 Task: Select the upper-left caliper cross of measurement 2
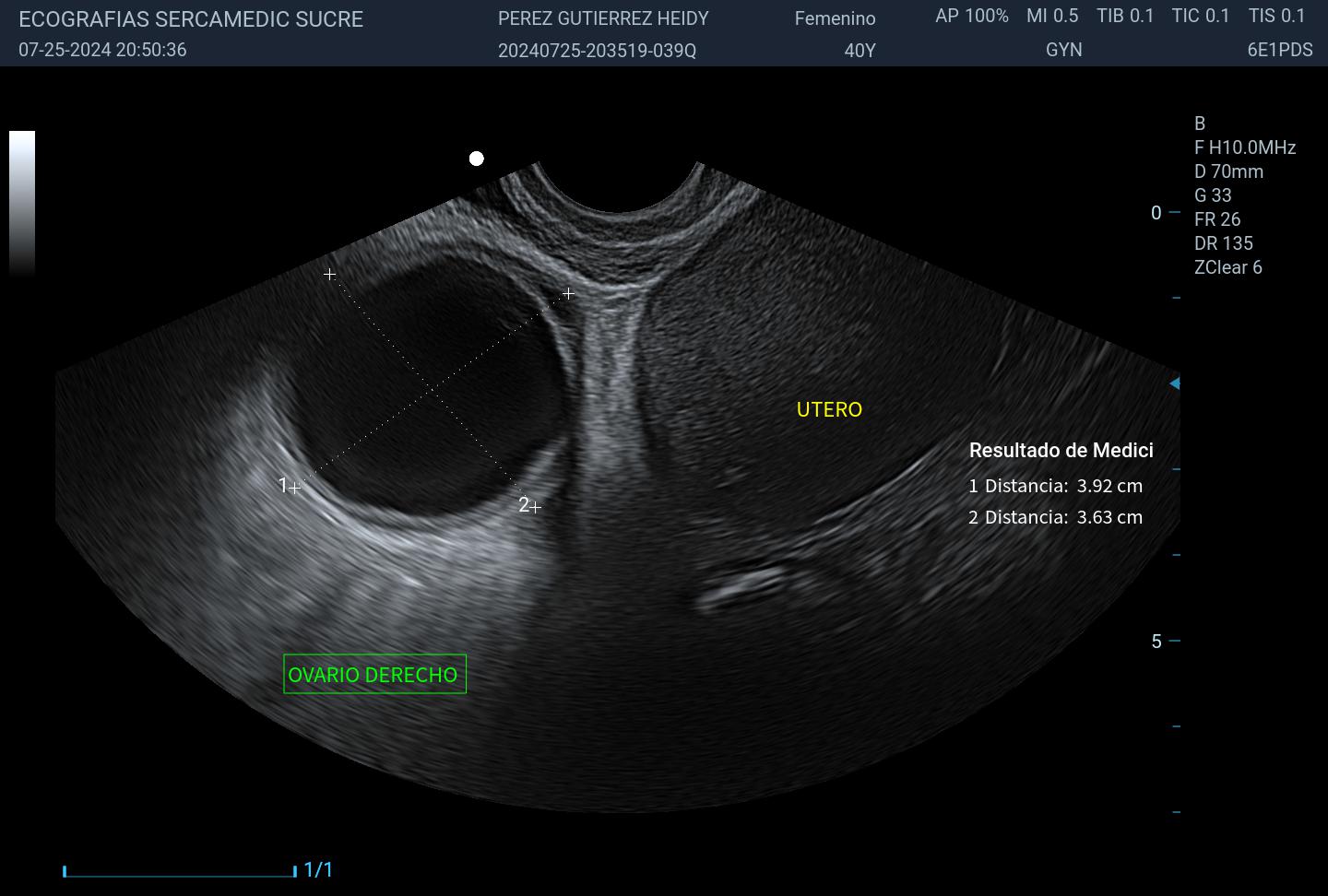pos(329,275)
